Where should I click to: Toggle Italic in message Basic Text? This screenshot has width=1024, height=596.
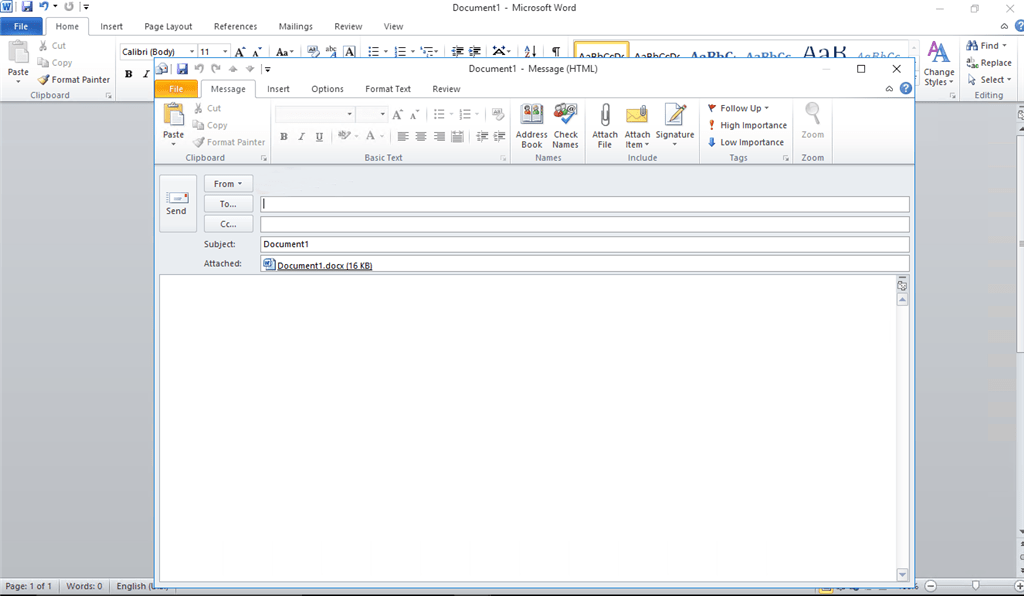[301, 136]
